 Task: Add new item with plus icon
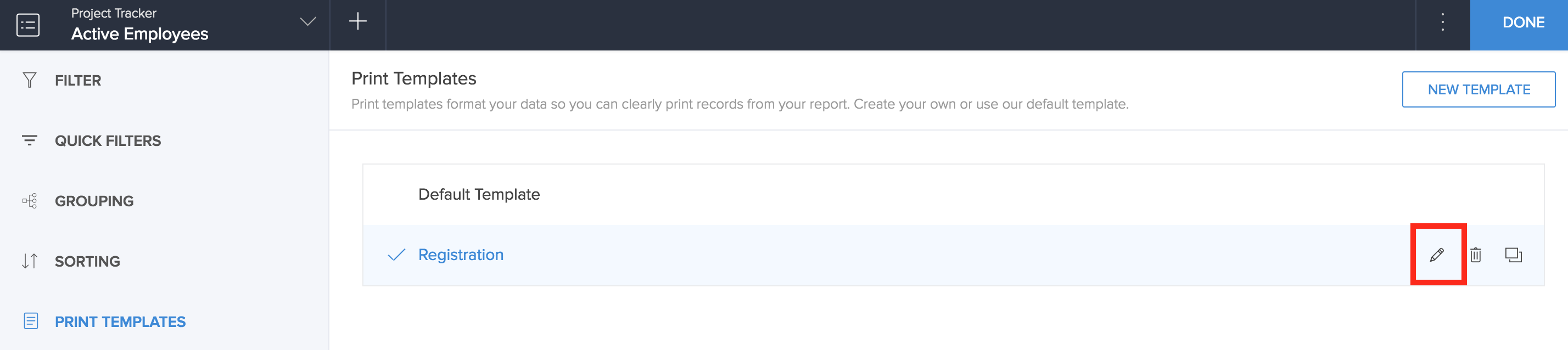(358, 22)
